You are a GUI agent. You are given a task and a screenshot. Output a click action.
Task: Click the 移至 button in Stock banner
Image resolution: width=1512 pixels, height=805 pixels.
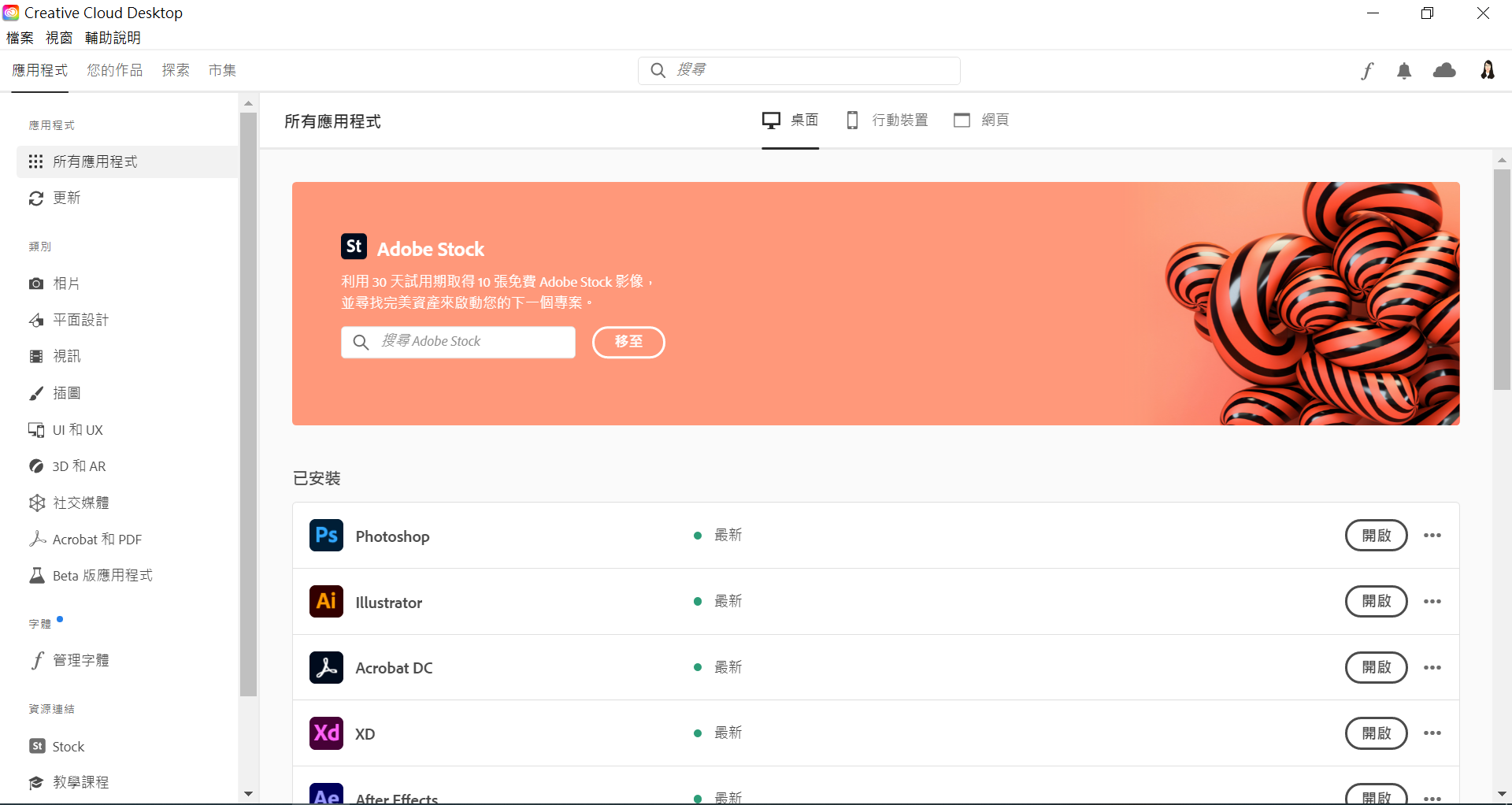click(x=628, y=342)
